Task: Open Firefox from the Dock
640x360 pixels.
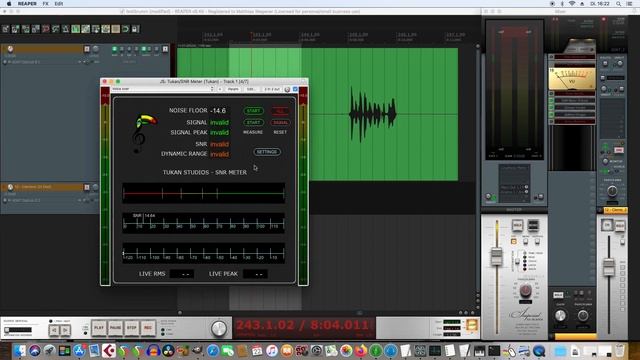Action: click(x=360, y=351)
